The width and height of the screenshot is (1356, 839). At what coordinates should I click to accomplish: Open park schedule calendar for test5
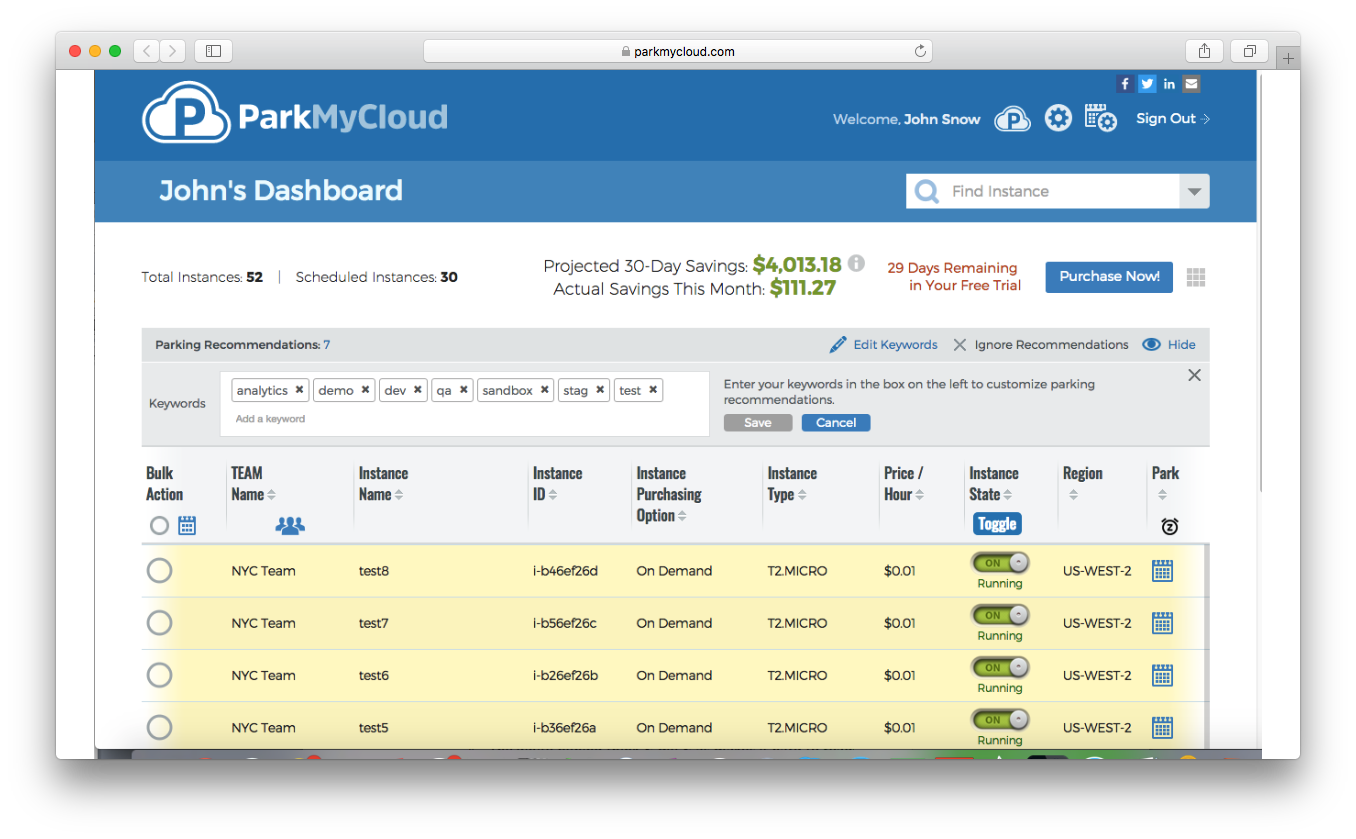1162,727
